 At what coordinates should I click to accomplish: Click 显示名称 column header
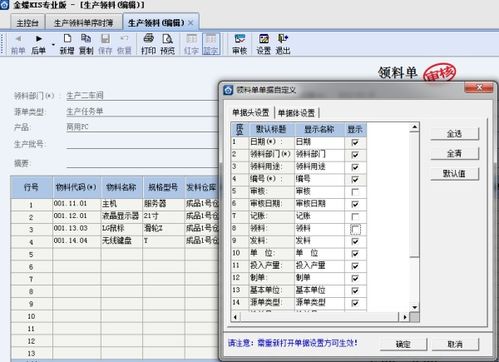click(319, 129)
